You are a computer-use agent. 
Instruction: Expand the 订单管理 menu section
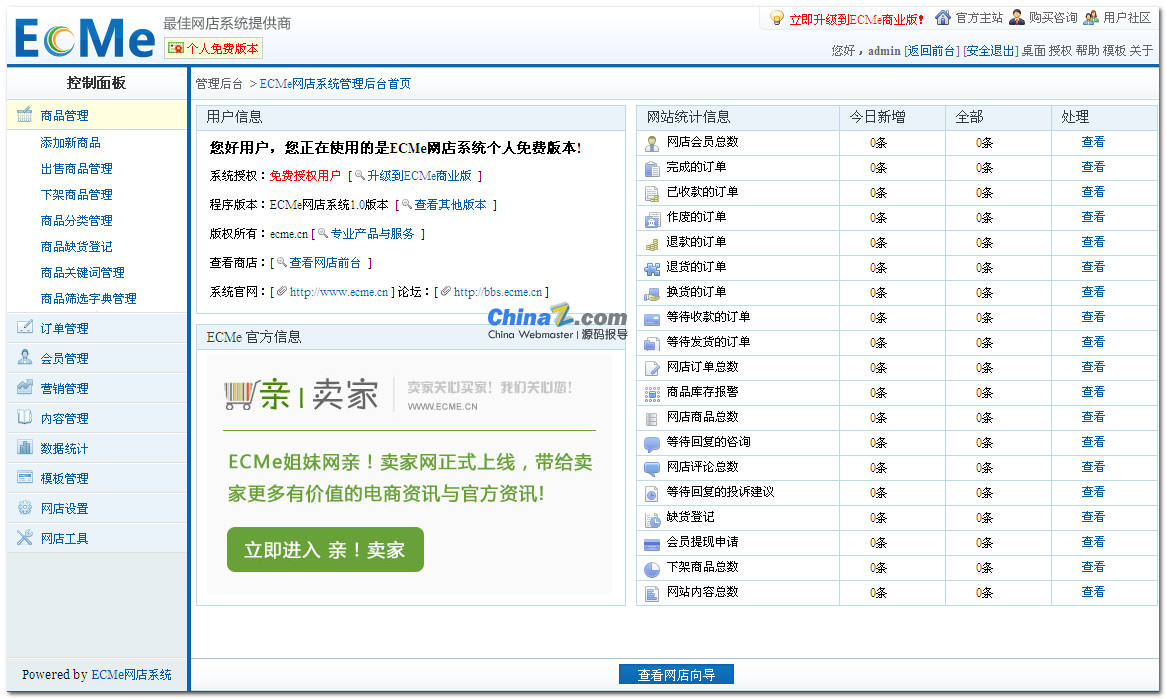[97, 328]
